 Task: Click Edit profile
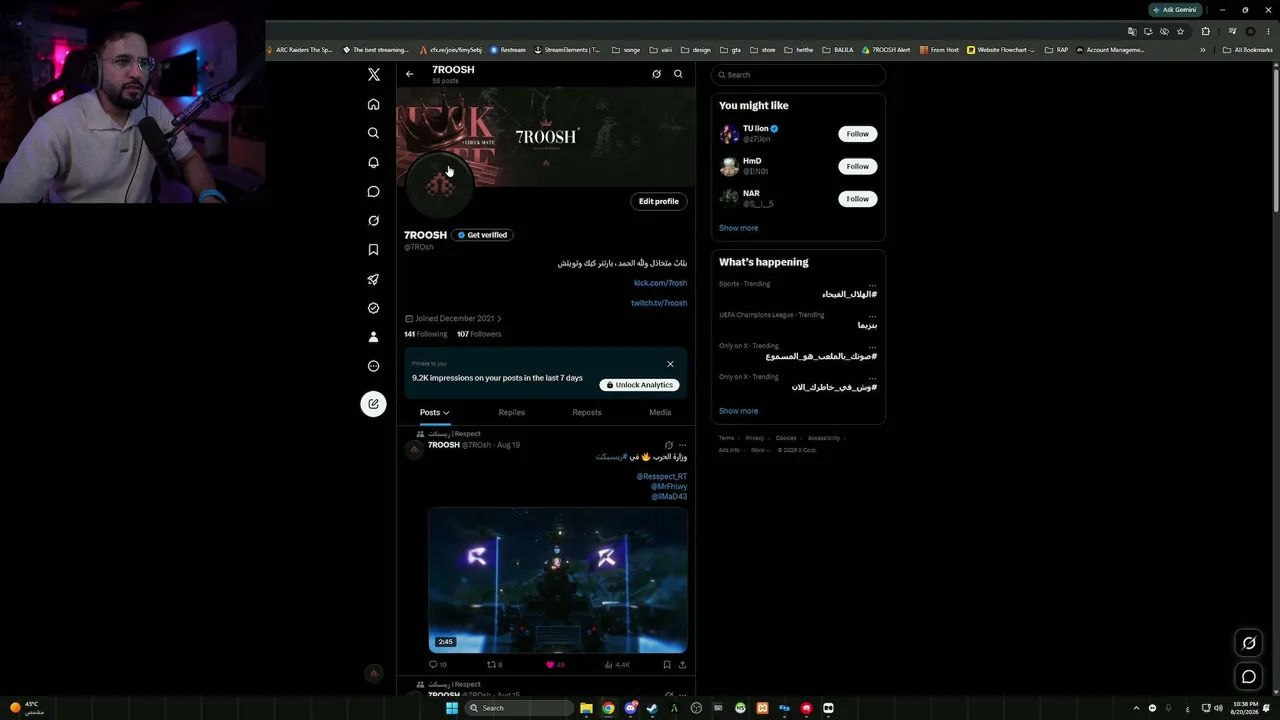(659, 201)
